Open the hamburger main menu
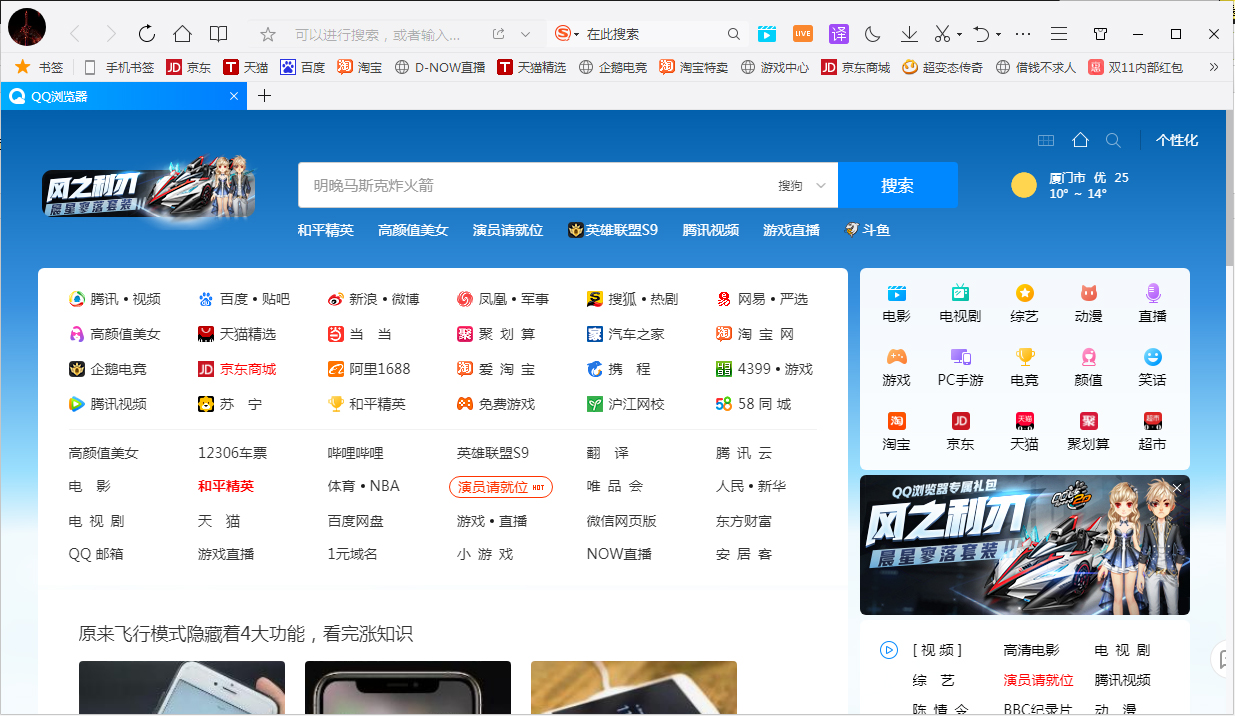The height and width of the screenshot is (716, 1235). (1058, 33)
